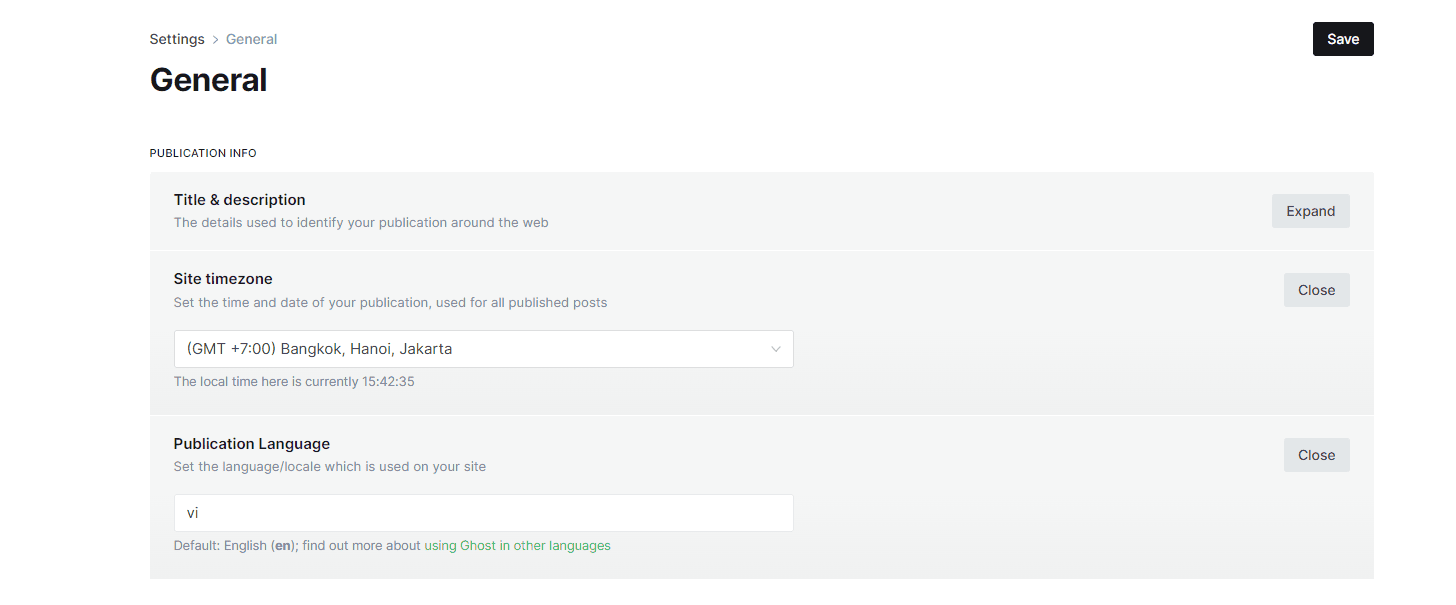Screen dimensions: 1456x605
Task: Open the timezone selection combo box
Action: 483,349
